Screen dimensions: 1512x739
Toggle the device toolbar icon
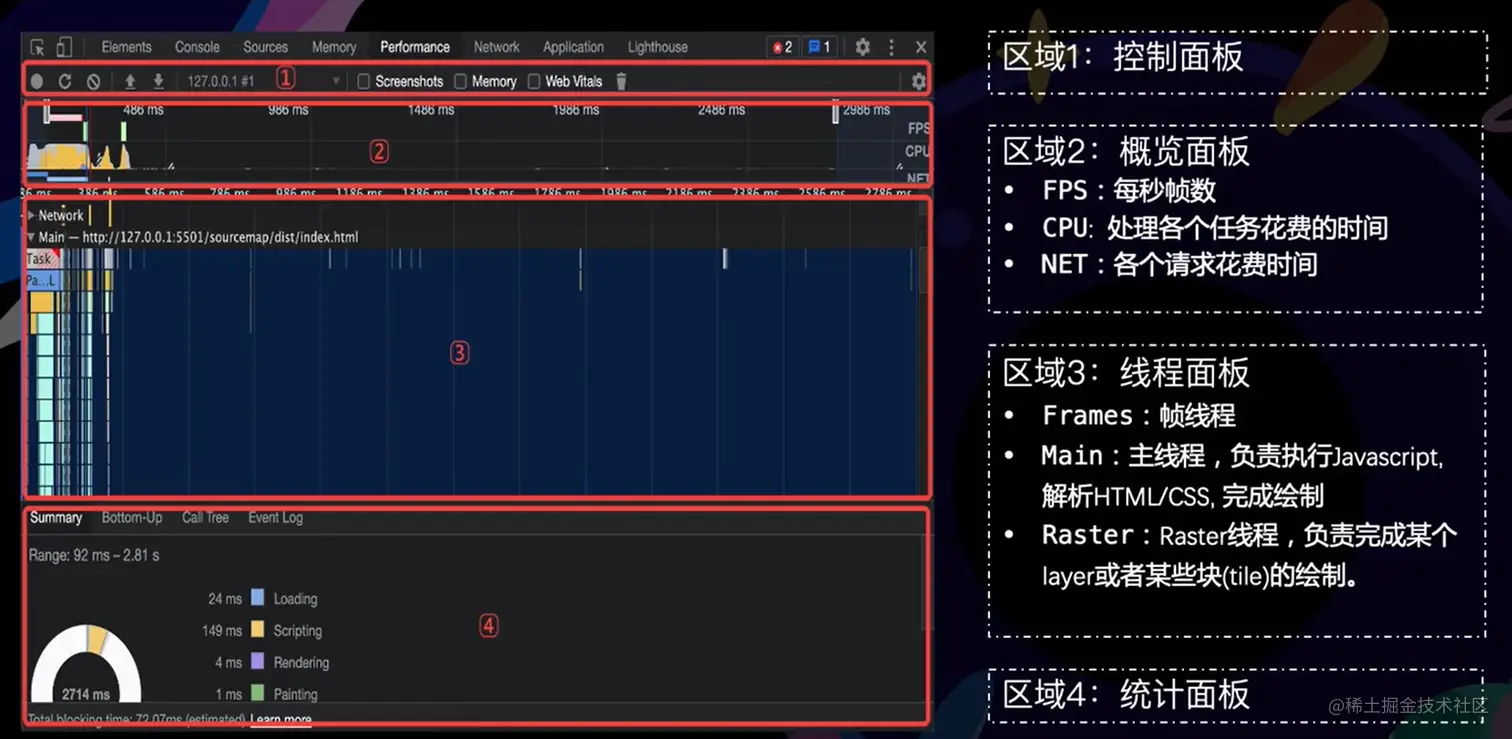tap(63, 47)
